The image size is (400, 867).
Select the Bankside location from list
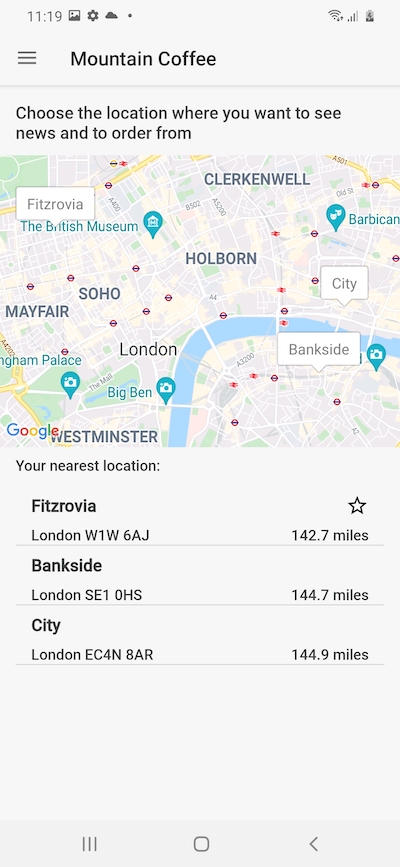tap(200, 580)
